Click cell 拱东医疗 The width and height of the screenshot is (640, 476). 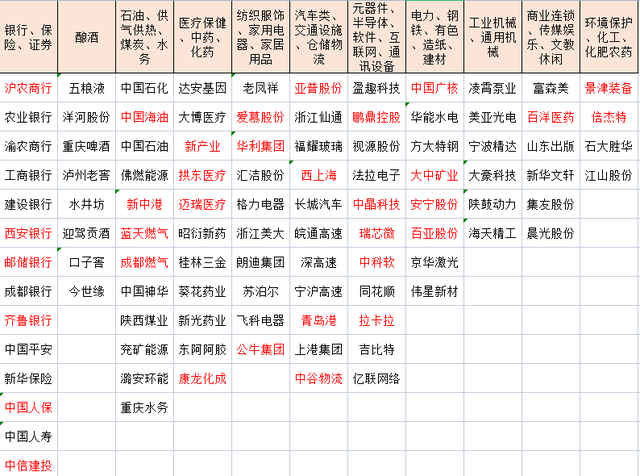click(x=202, y=175)
